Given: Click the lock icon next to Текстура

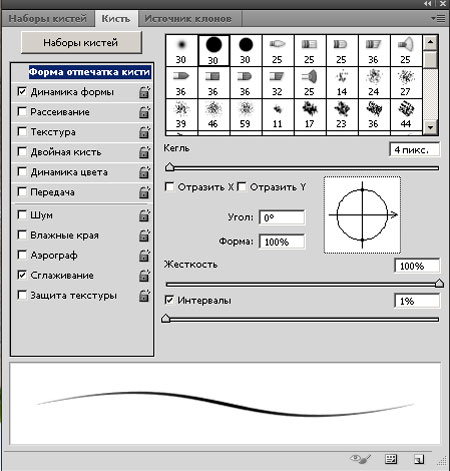Looking at the screenshot, I should pos(144,132).
